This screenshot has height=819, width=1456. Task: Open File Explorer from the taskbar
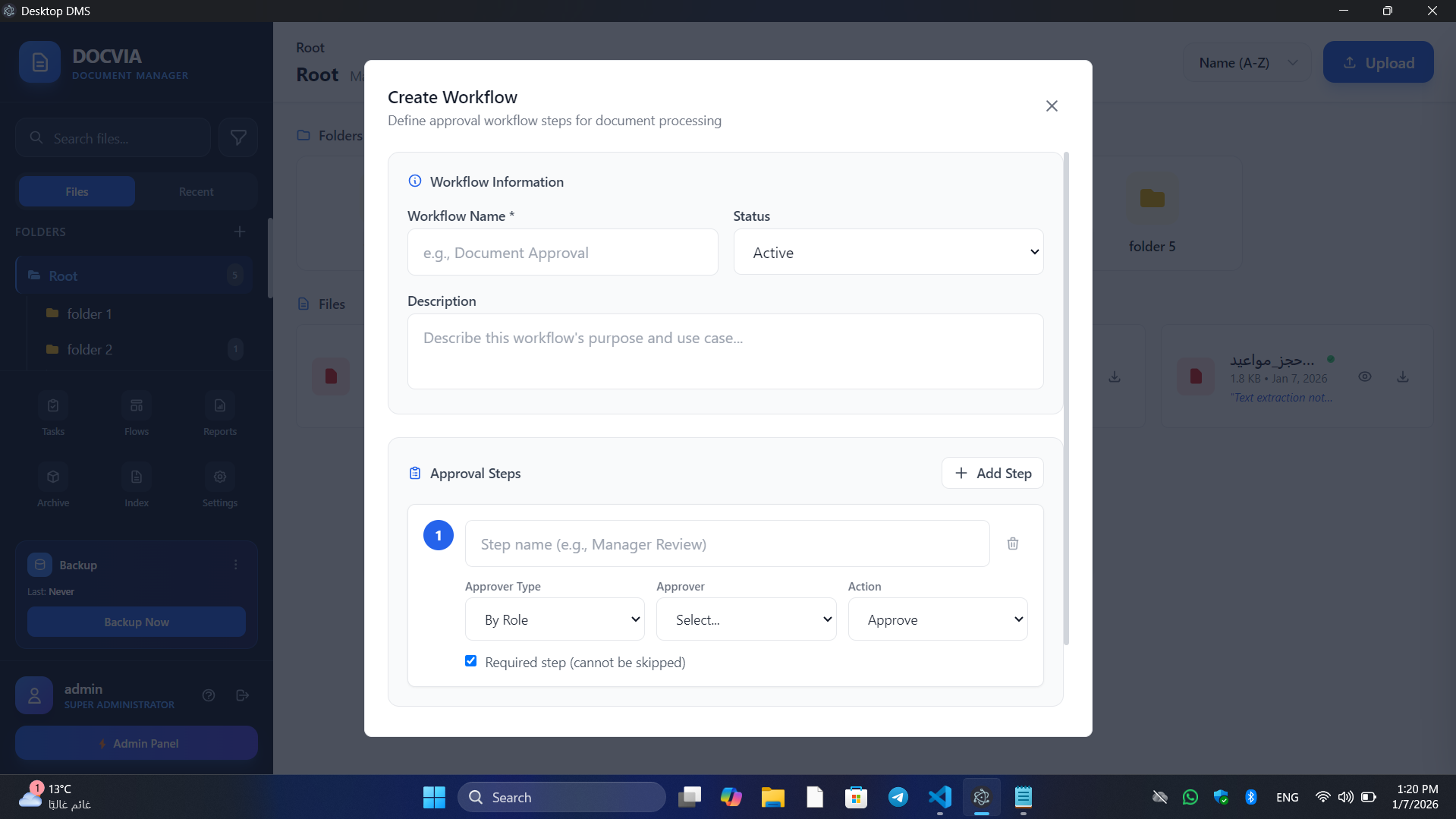tap(772, 798)
